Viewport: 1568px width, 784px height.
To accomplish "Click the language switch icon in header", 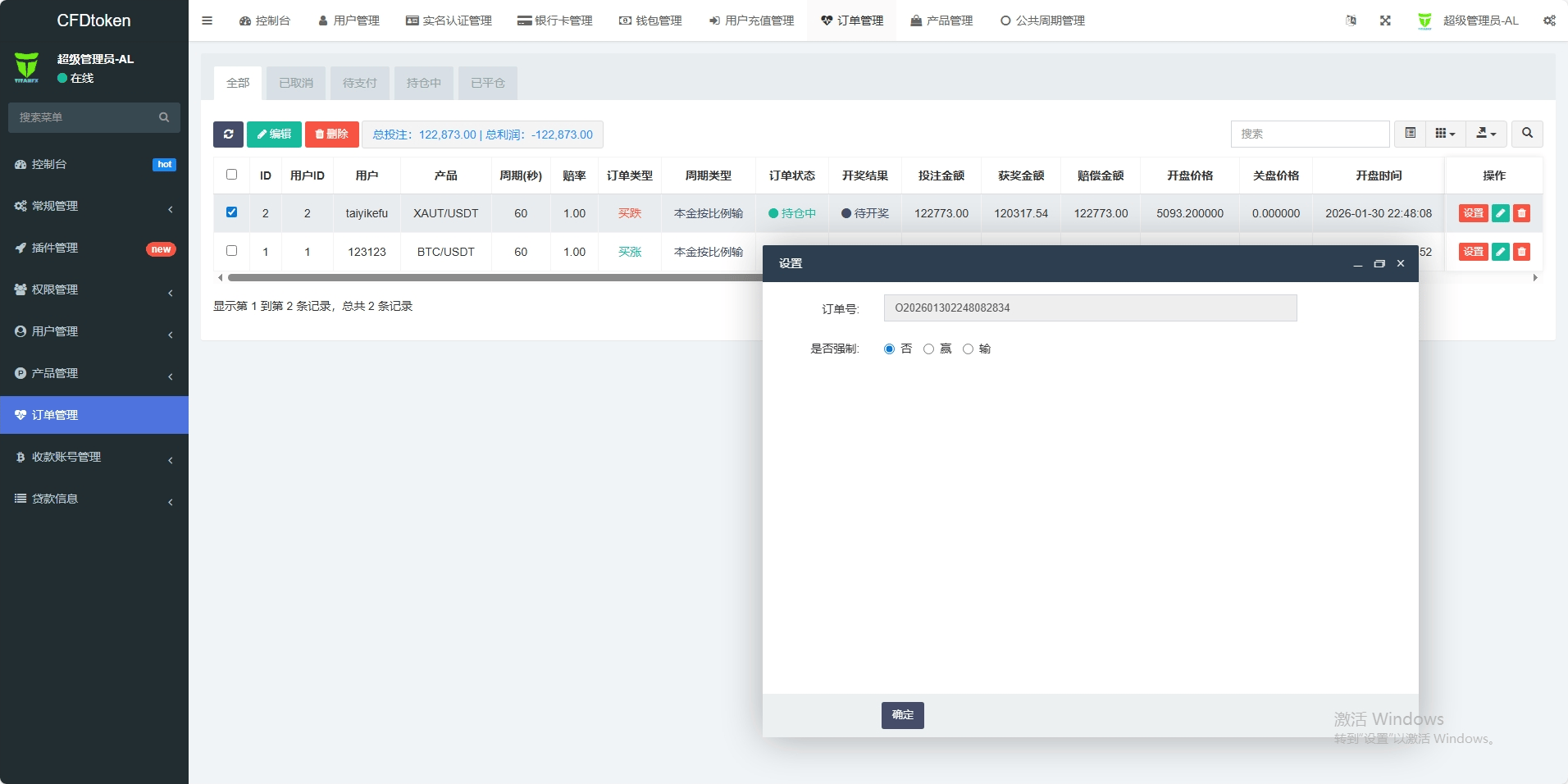I will [1351, 21].
